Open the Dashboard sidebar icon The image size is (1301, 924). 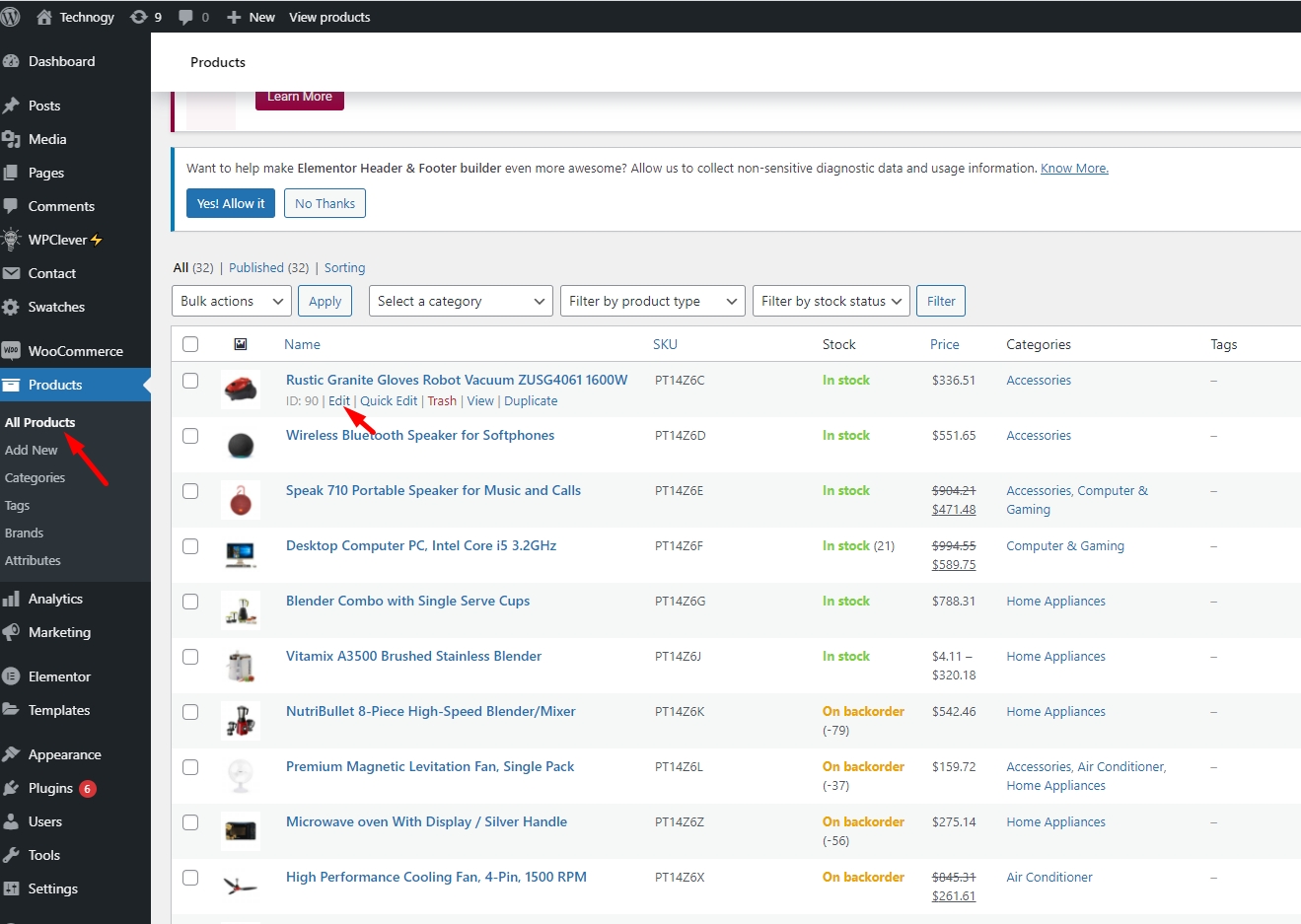coord(12,61)
